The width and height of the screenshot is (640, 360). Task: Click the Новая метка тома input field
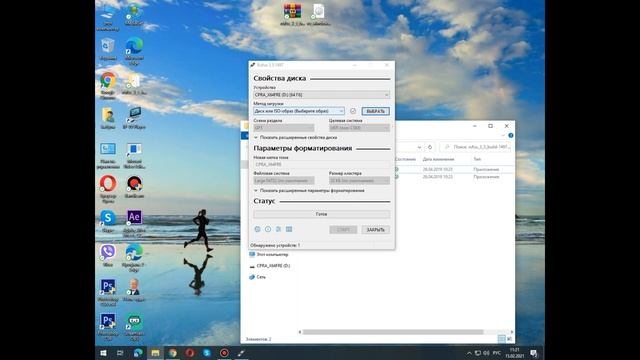pyautogui.click(x=322, y=164)
